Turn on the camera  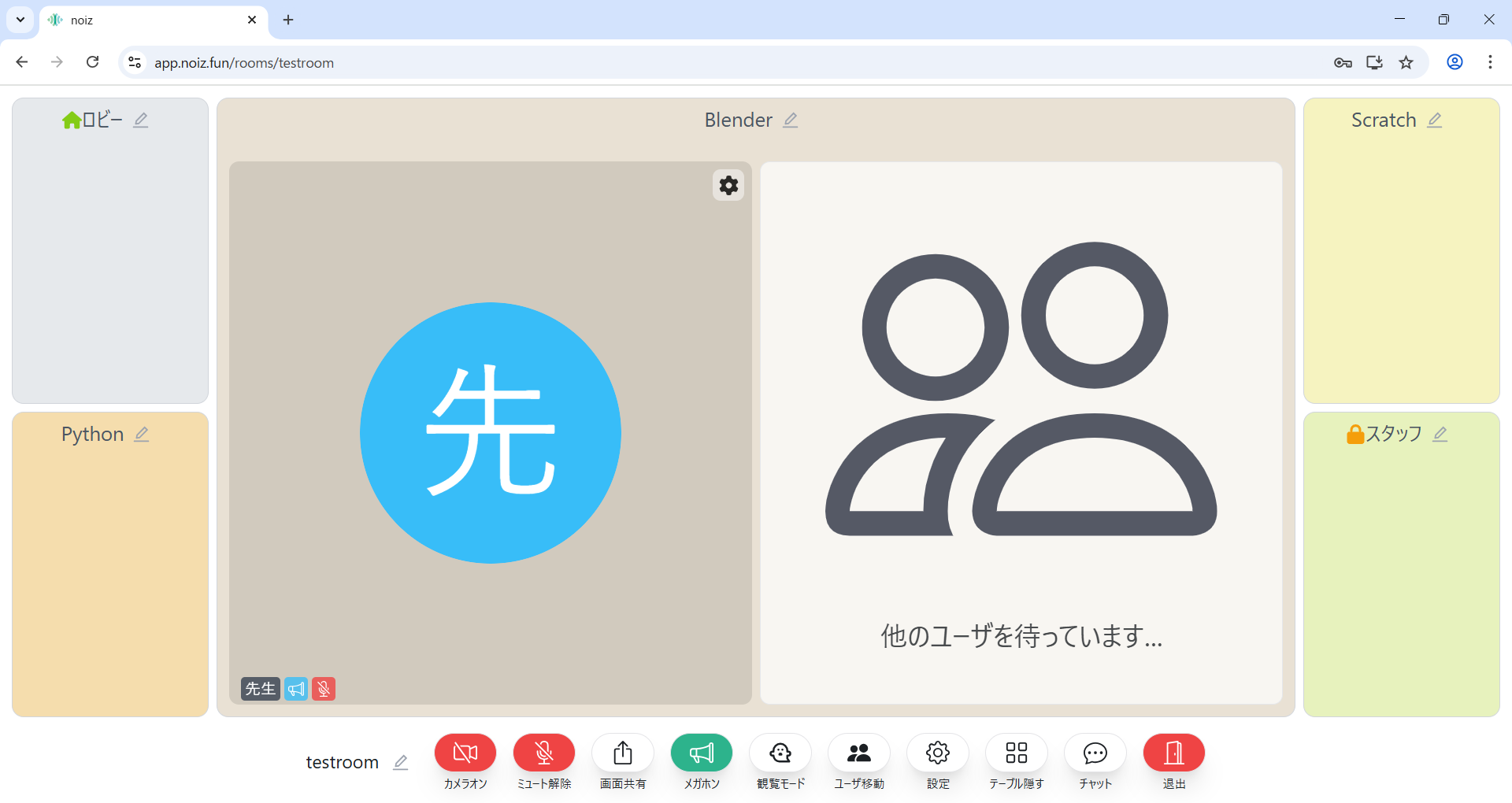click(x=465, y=753)
